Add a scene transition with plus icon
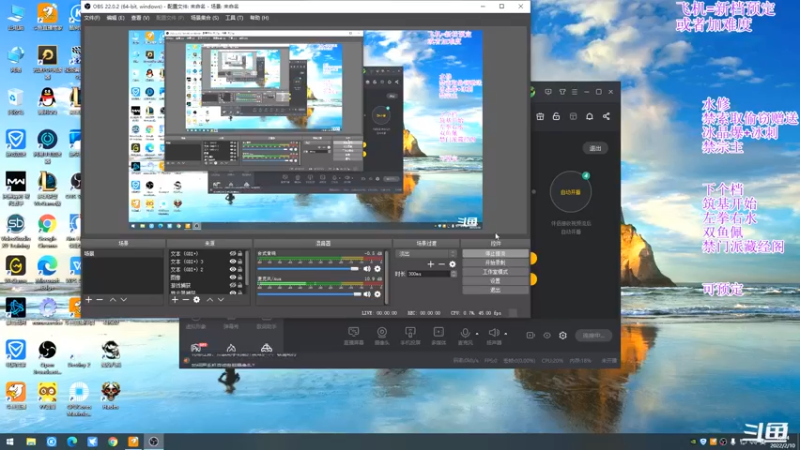Screen dimensions: 800x450 click(x=431, y=264)
